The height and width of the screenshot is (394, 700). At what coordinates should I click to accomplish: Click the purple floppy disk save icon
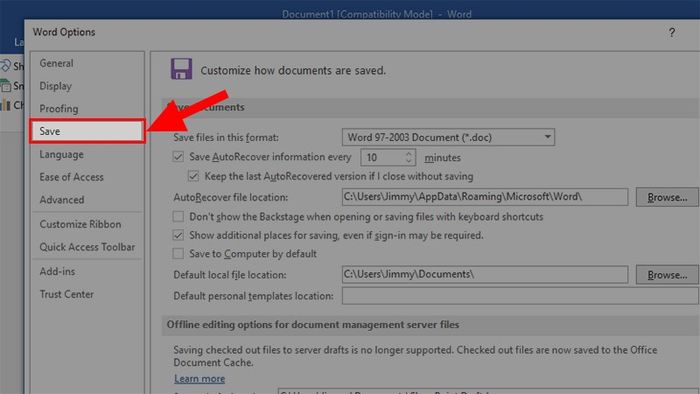181,69
